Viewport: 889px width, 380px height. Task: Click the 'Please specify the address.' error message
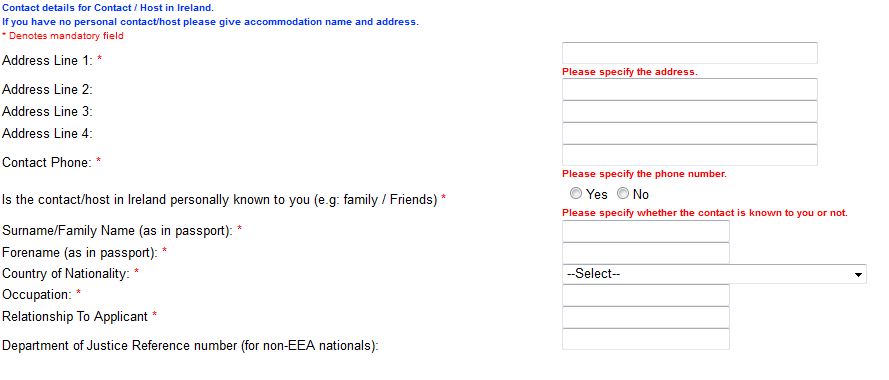[630, 72]
